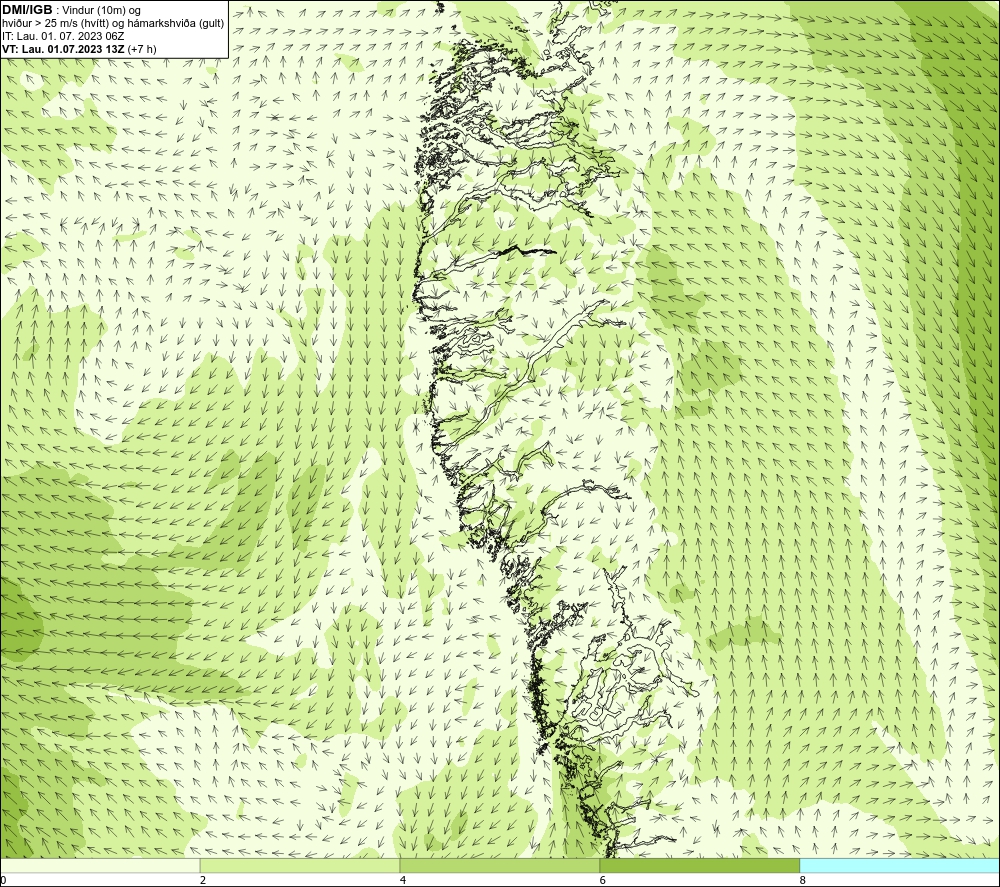Click the legend tick label '8'
Viewport: 1000px width, 887px height.
[x=803, y=881]
